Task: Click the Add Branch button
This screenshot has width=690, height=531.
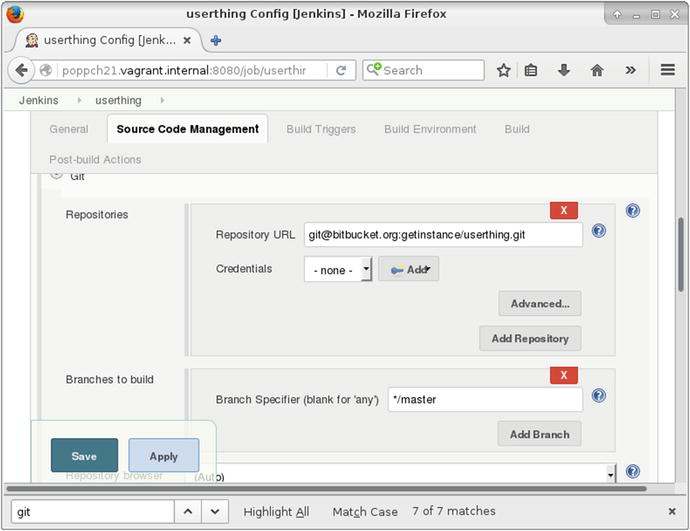Action: coord(540,434)
